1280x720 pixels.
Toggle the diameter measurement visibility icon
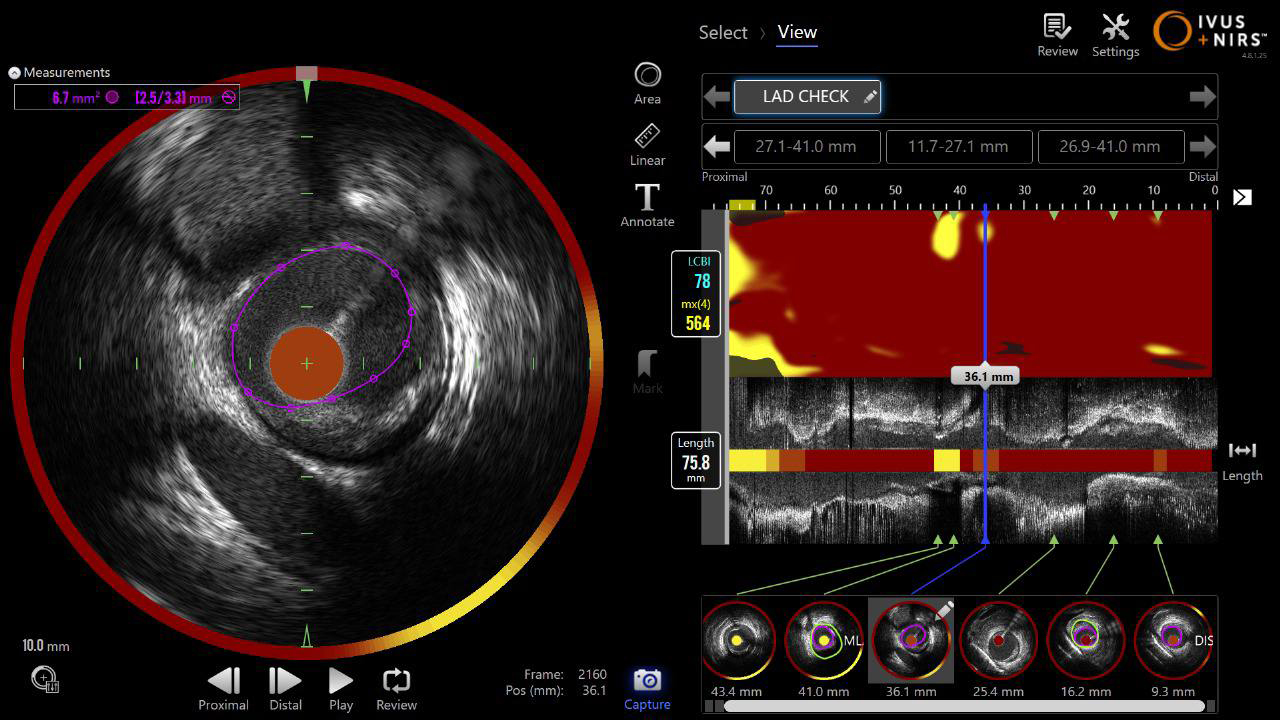point(229,98)
